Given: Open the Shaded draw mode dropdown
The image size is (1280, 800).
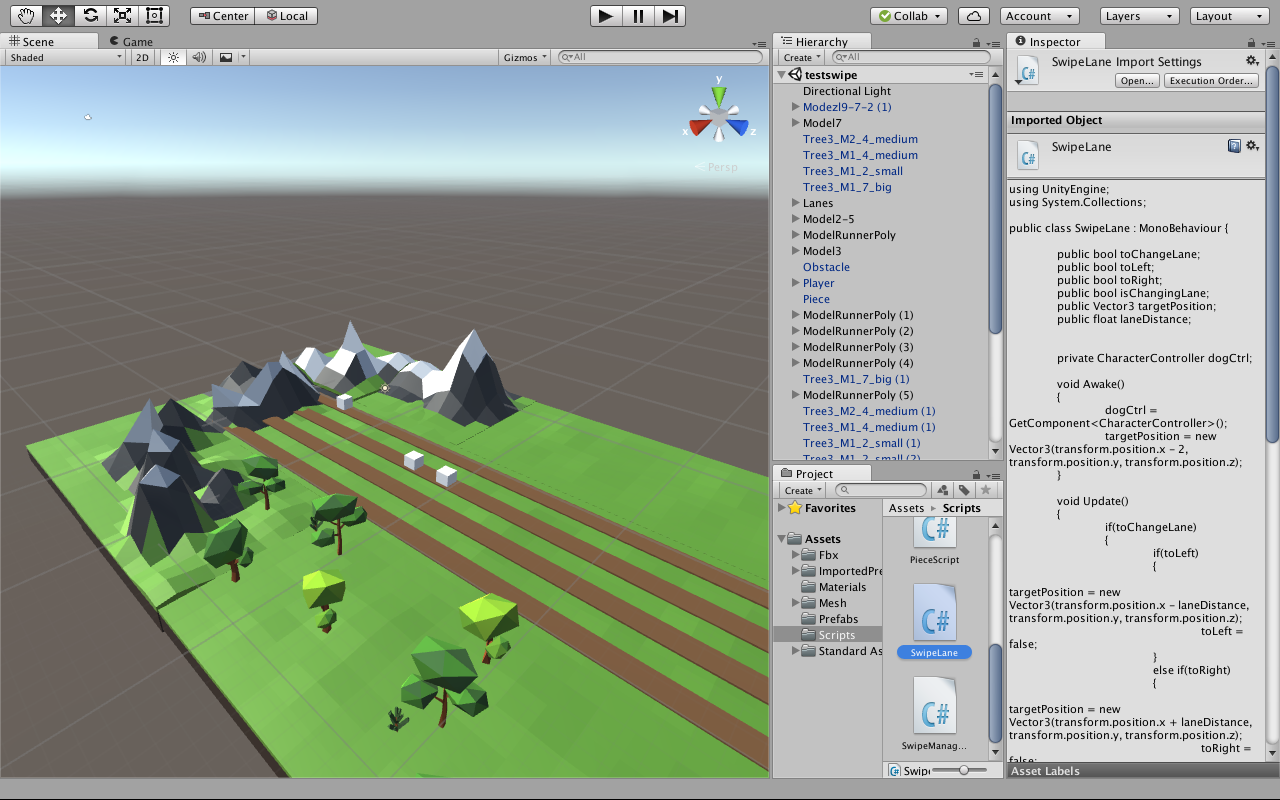Looking at the screenshot, I should (x=66, y=58).
